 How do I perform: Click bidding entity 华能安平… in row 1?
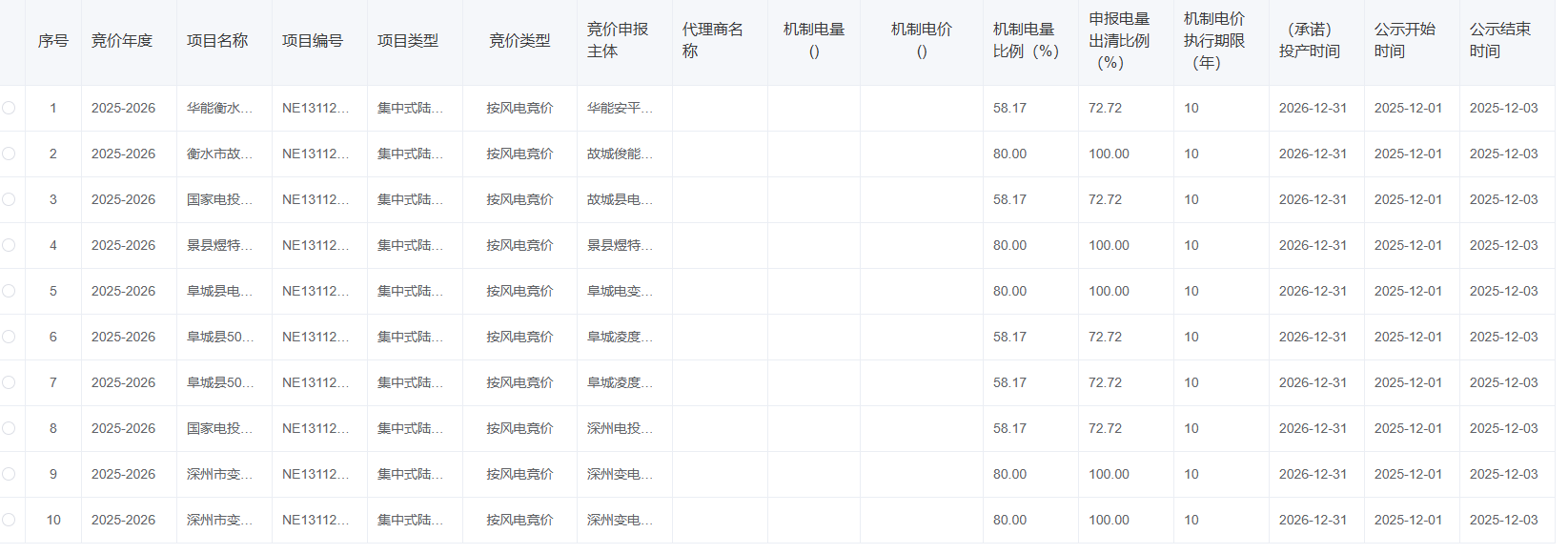click(x=620, y=108)
